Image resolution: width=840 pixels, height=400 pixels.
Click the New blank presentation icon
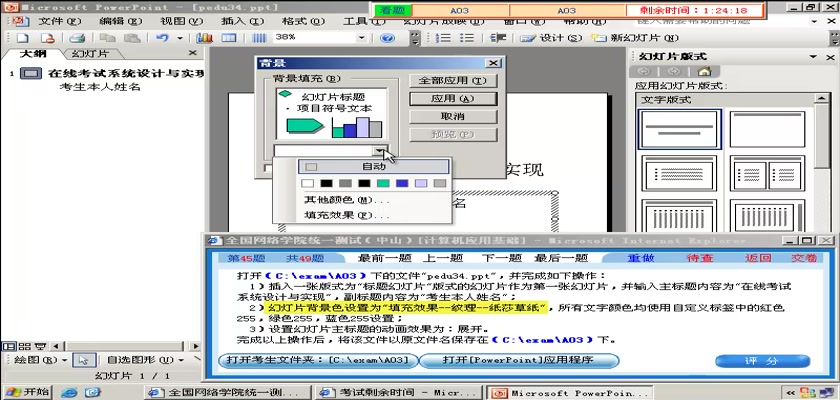23,38
